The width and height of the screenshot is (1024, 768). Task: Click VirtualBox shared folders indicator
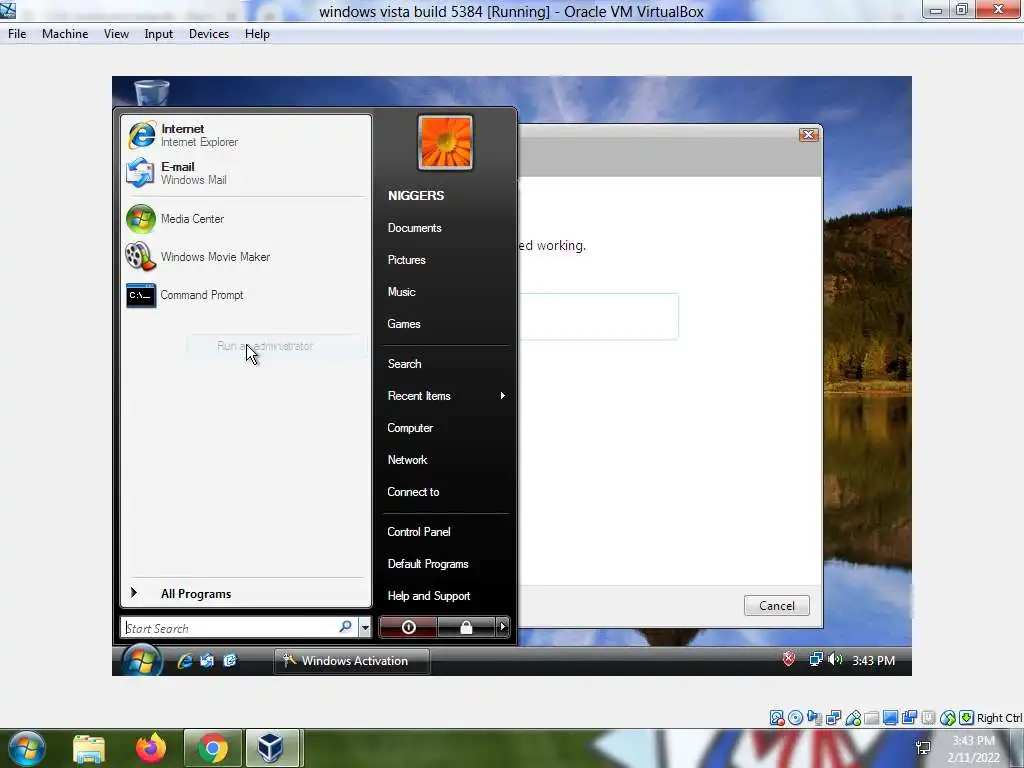point(871,718)
